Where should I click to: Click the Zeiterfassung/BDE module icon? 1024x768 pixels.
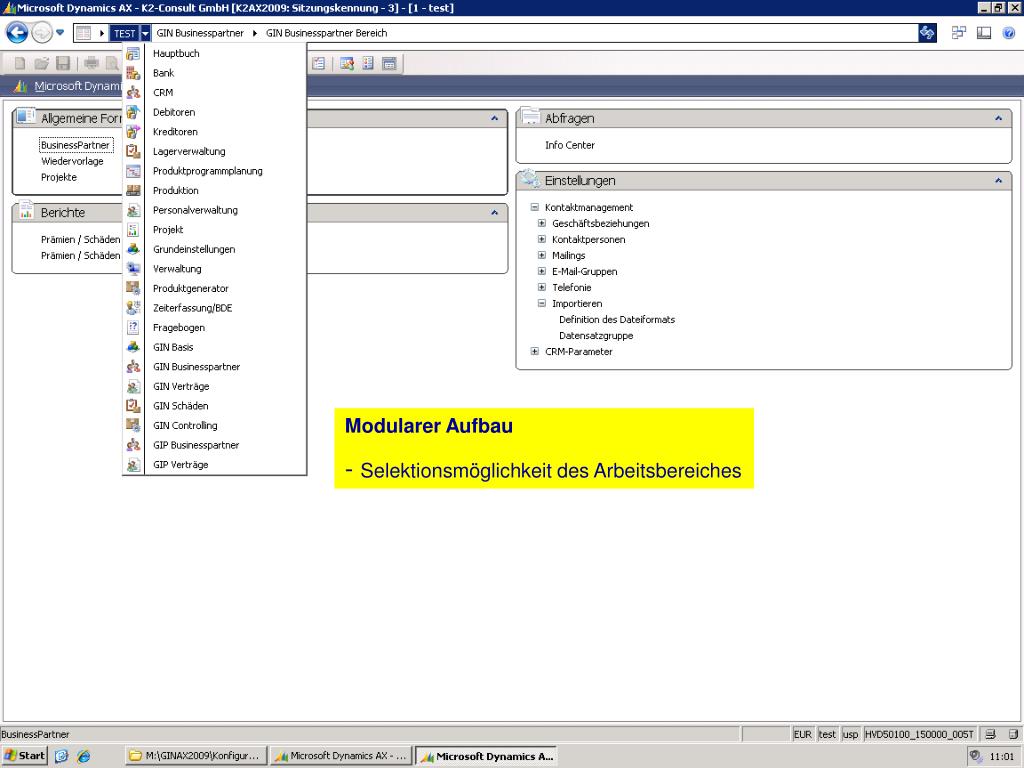tap(133, 308)
